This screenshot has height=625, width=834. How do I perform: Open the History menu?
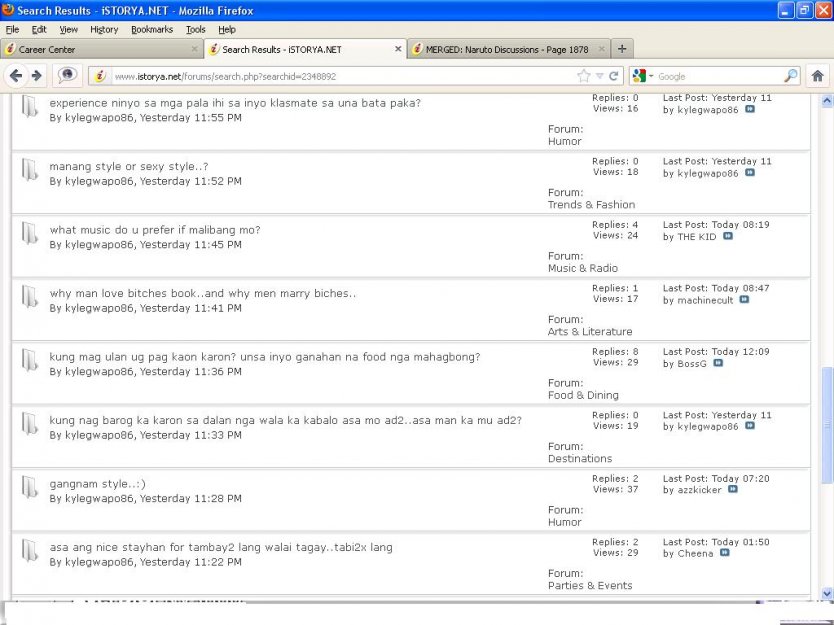click(104, 30)
